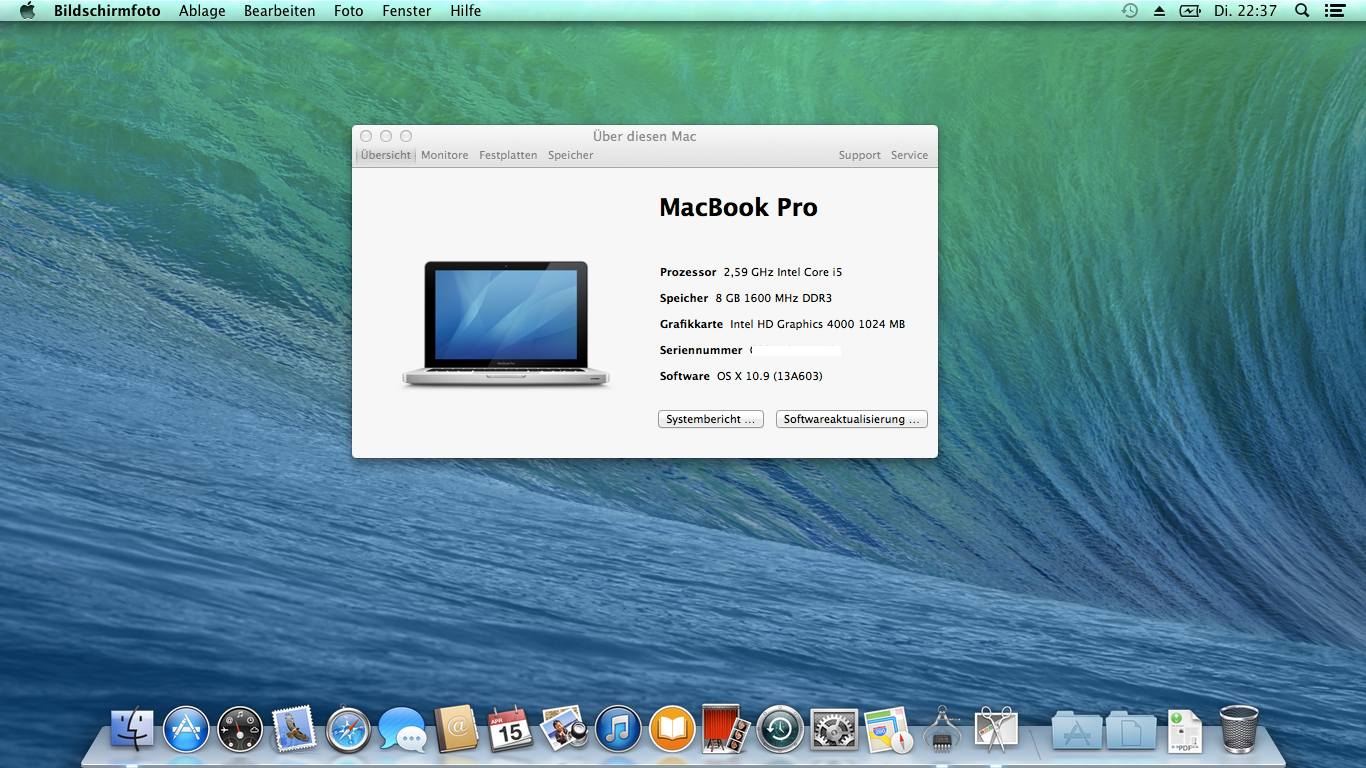Open the Hilfe menu
Viewport: 1366px width, 768px height.
click(466, 11)
